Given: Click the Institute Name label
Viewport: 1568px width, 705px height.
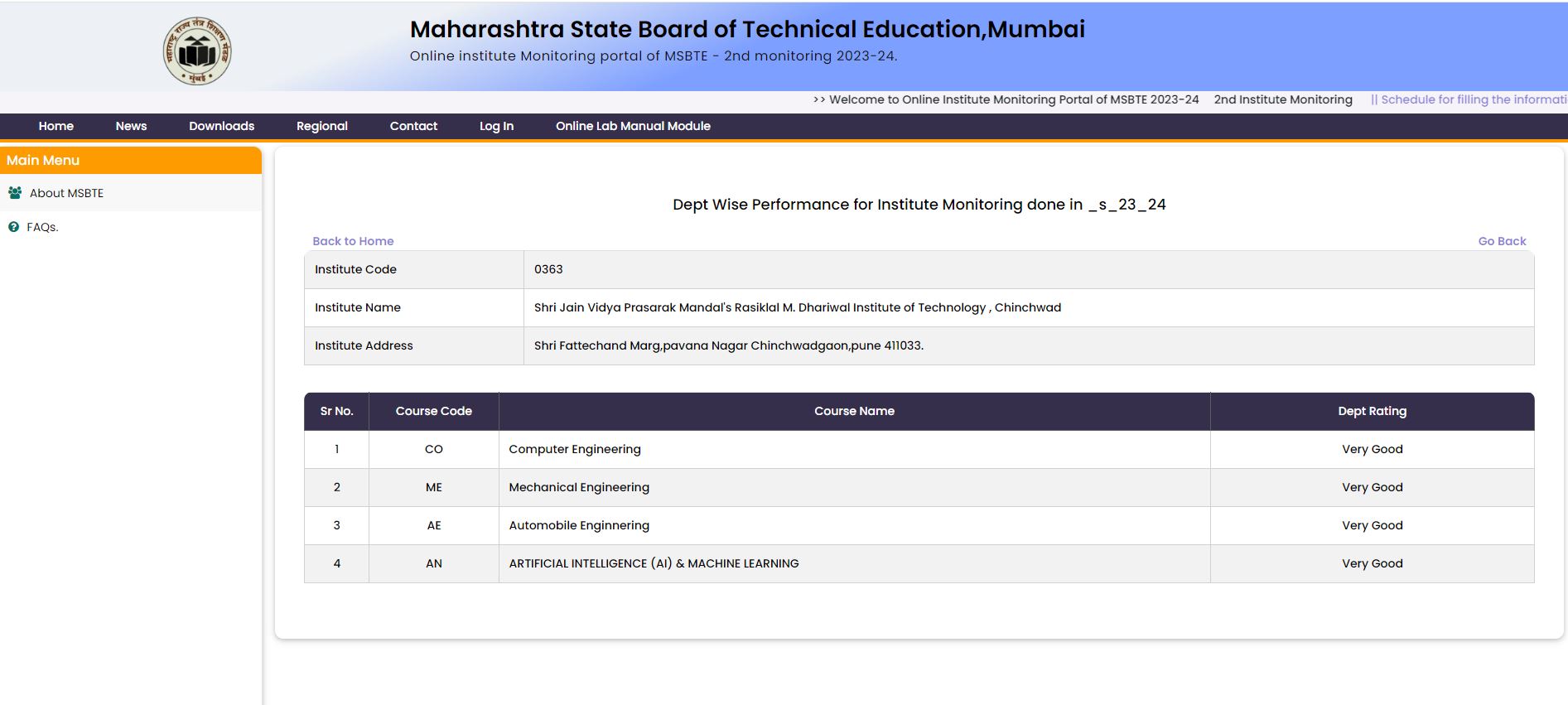Looking at the screenshot, I should point(358,307).
